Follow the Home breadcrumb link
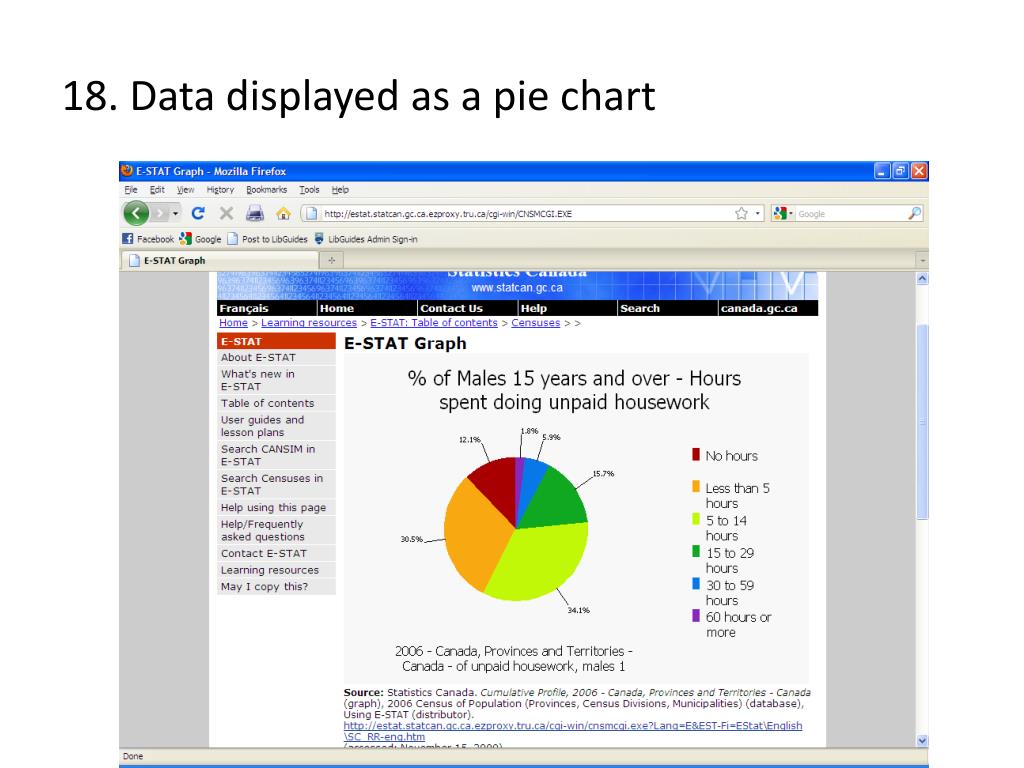Viewport: 1024px width, 768px height. (233, 323)
